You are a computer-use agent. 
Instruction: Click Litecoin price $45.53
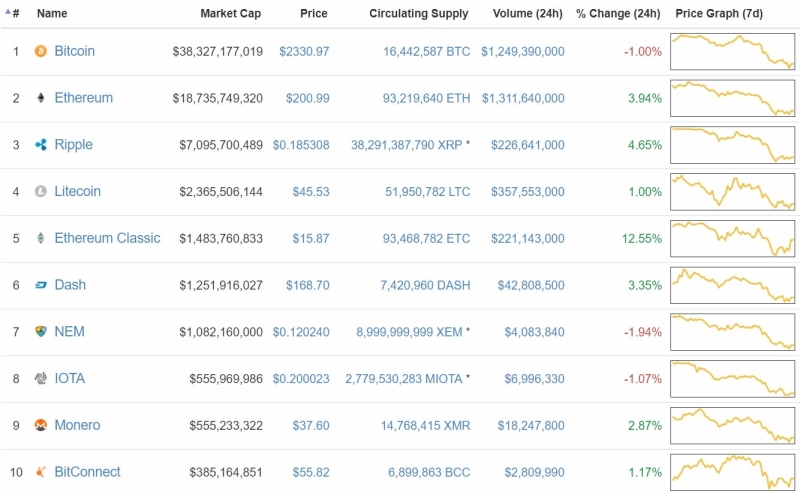point(311,192)
